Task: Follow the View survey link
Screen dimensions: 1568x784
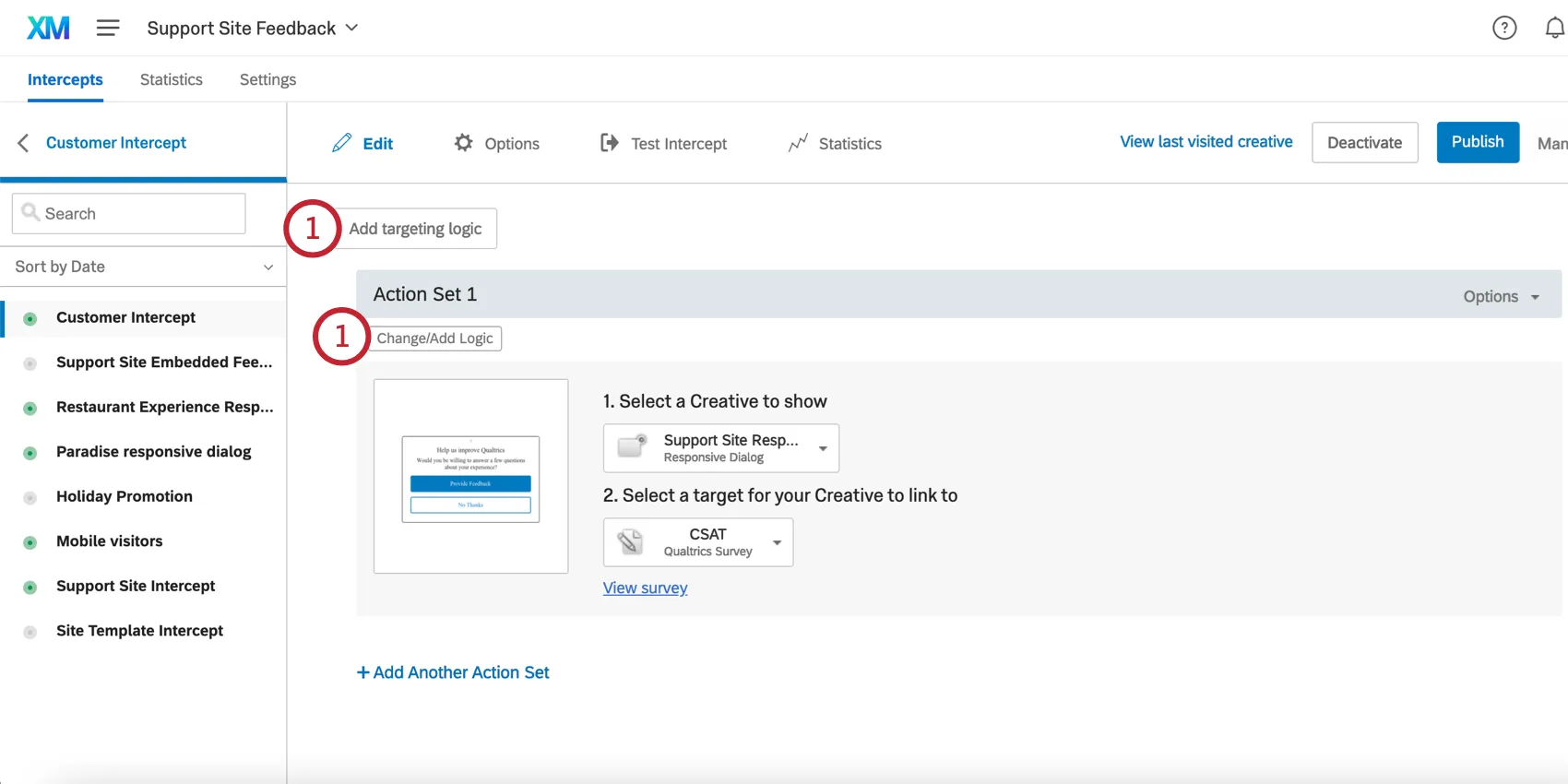Action: [x=645, y=588]
